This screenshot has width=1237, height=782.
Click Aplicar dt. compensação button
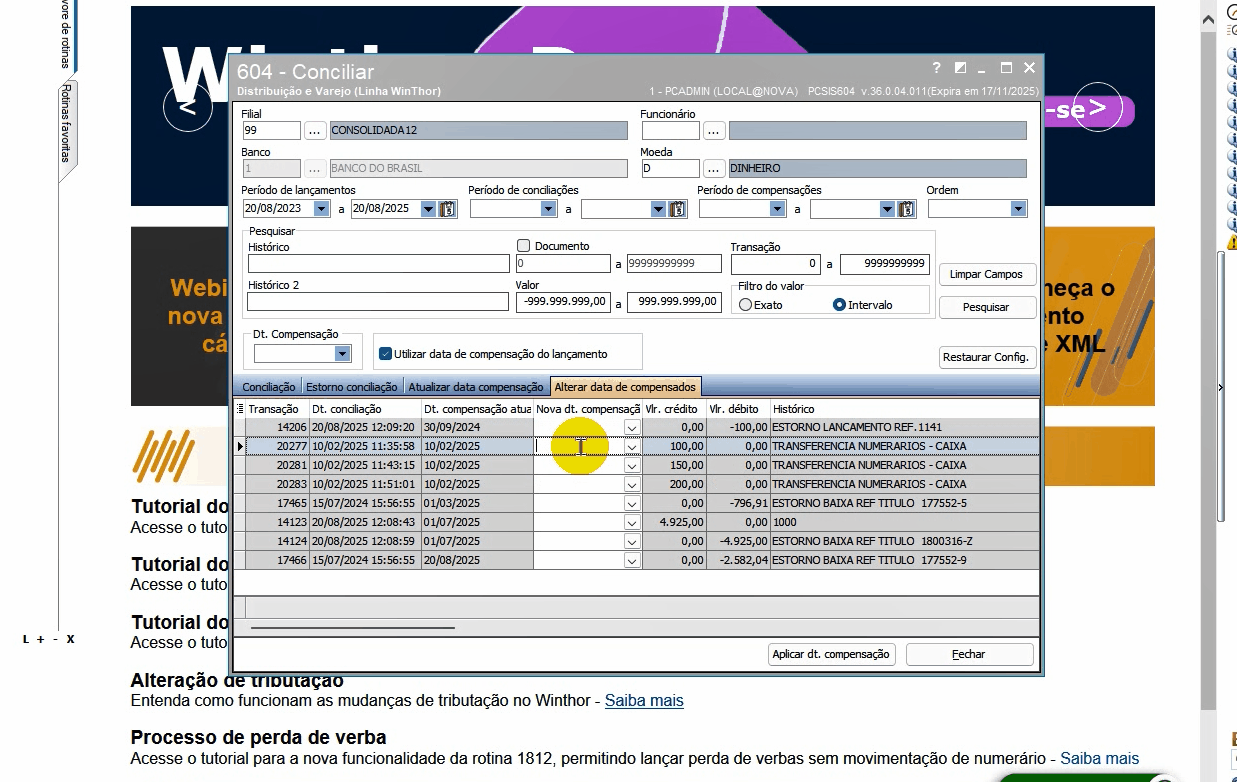(830, 654)
